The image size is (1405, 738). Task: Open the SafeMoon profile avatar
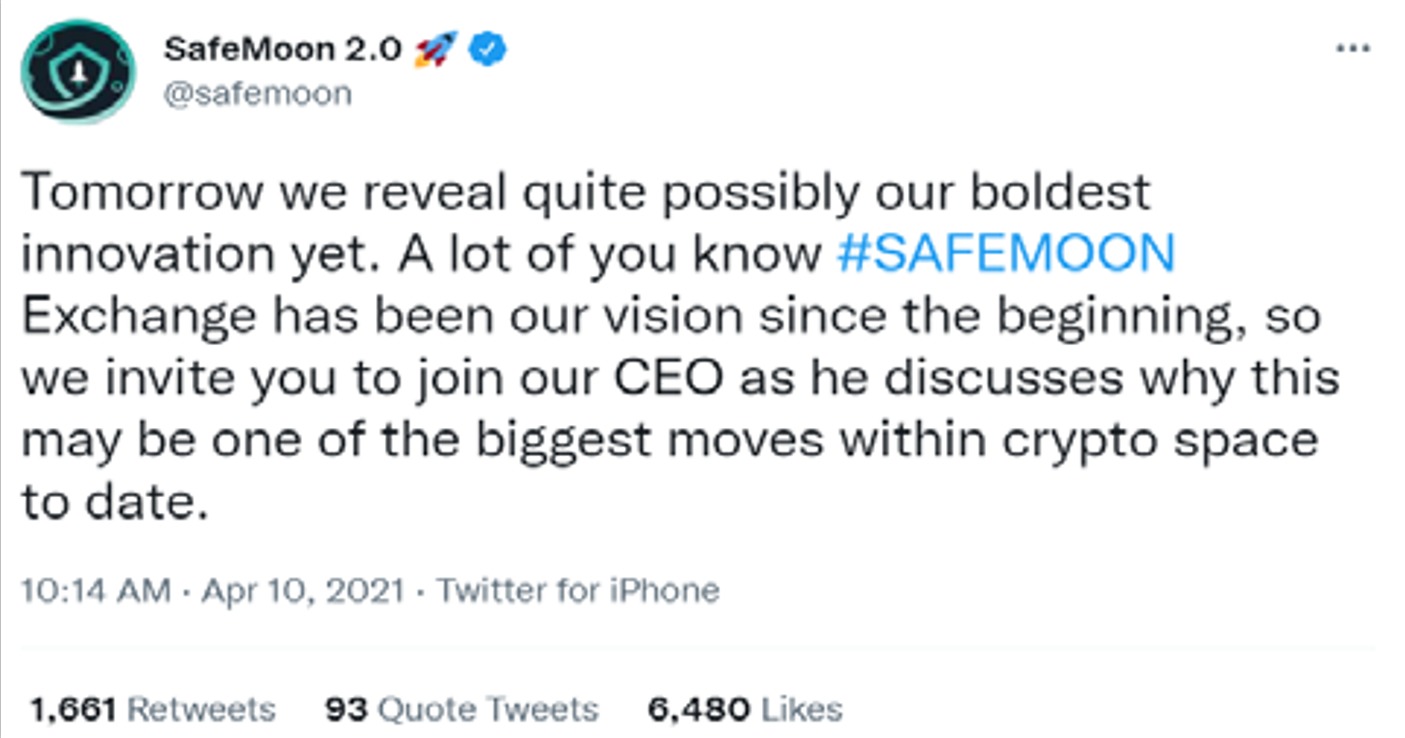click(x=78, y=71)
